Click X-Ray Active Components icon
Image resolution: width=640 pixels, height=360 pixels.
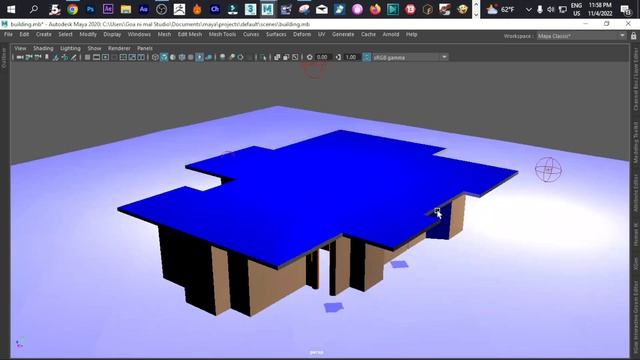click(286, 58)
